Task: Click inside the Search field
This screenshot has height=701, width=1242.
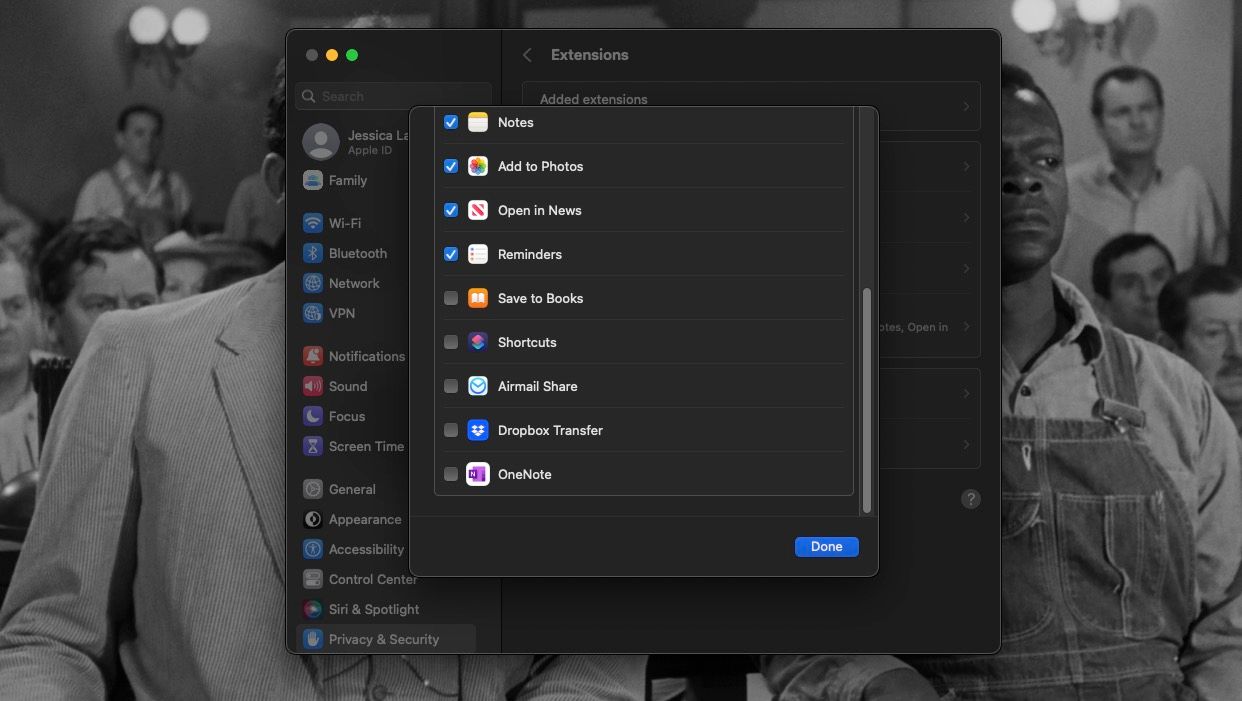Action: tap(393, 95)
